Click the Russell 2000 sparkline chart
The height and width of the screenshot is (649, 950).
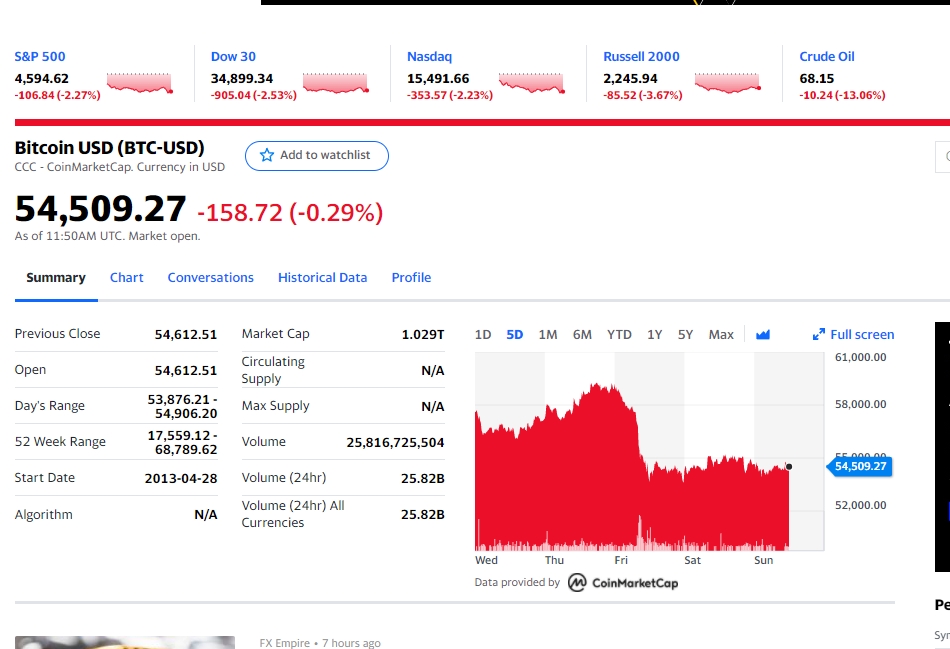click(728, 83)
